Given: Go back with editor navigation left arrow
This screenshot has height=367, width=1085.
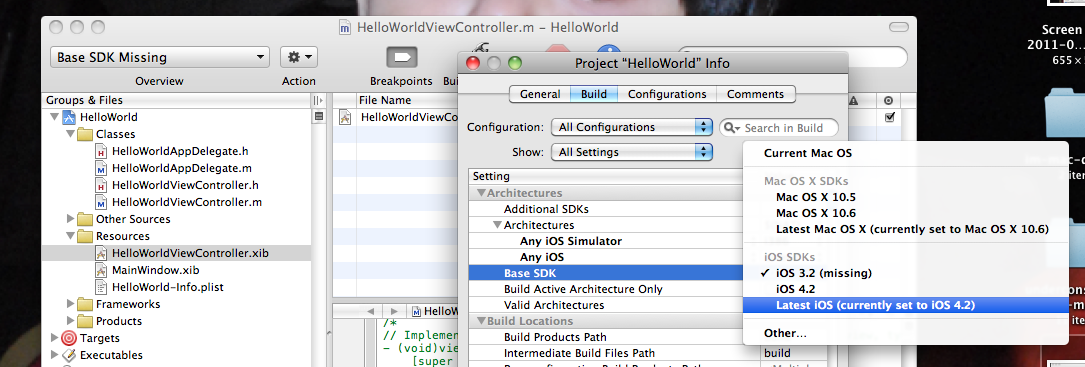Looking at the screenshot, I should [x=370, y=312].
